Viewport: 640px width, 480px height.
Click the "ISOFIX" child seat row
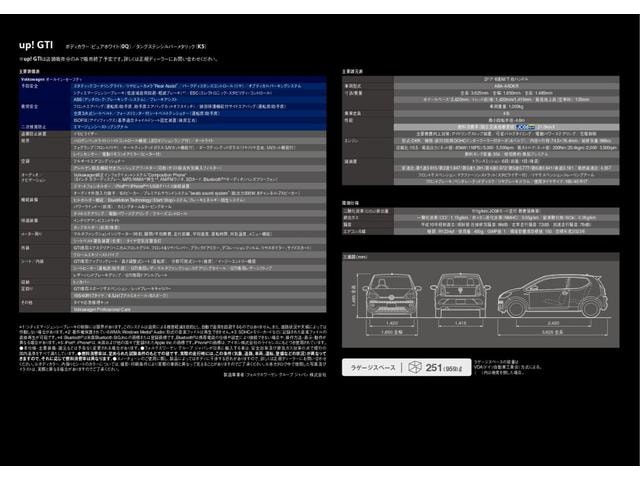199,120
